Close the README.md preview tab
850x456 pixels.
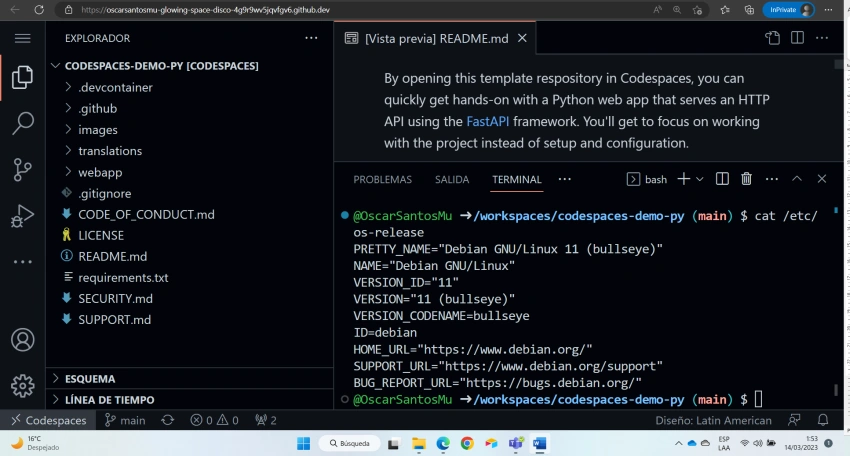(x=522, y=38)
